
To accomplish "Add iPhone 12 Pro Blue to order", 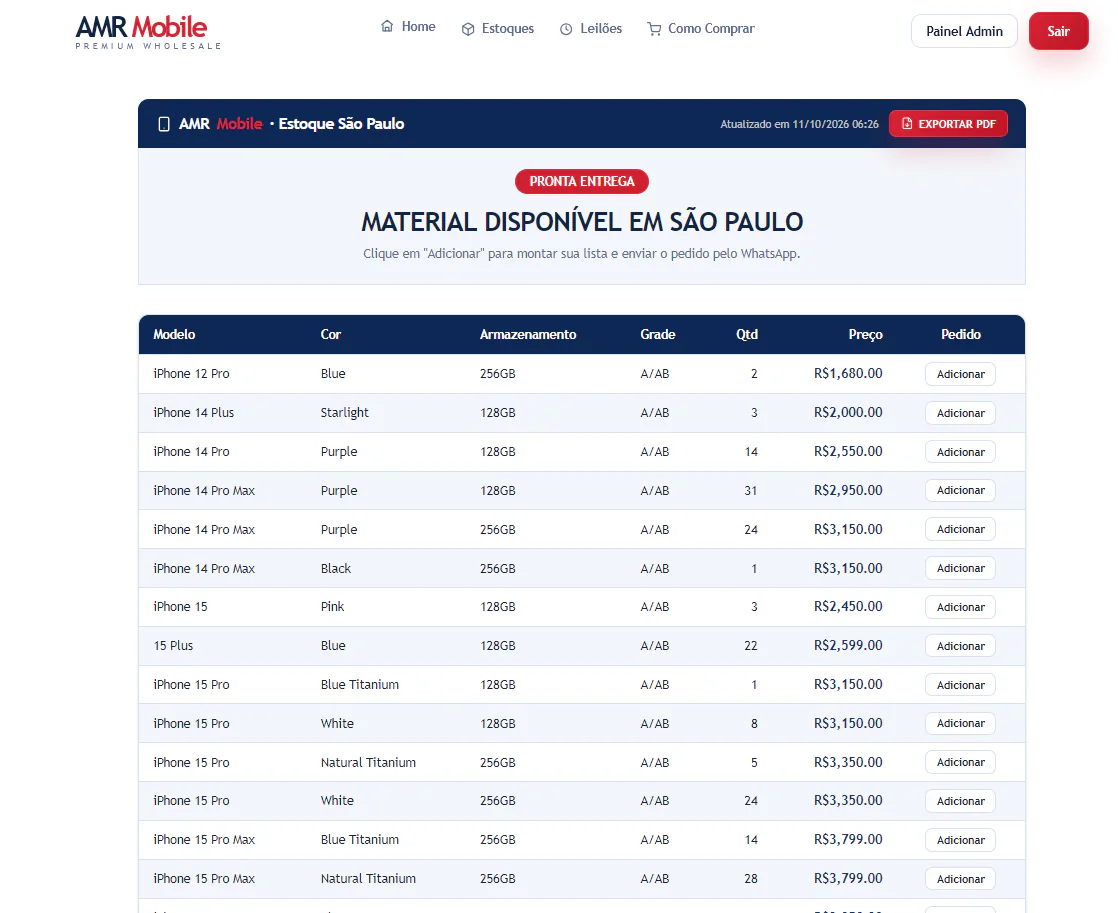I will pos(960,374).
